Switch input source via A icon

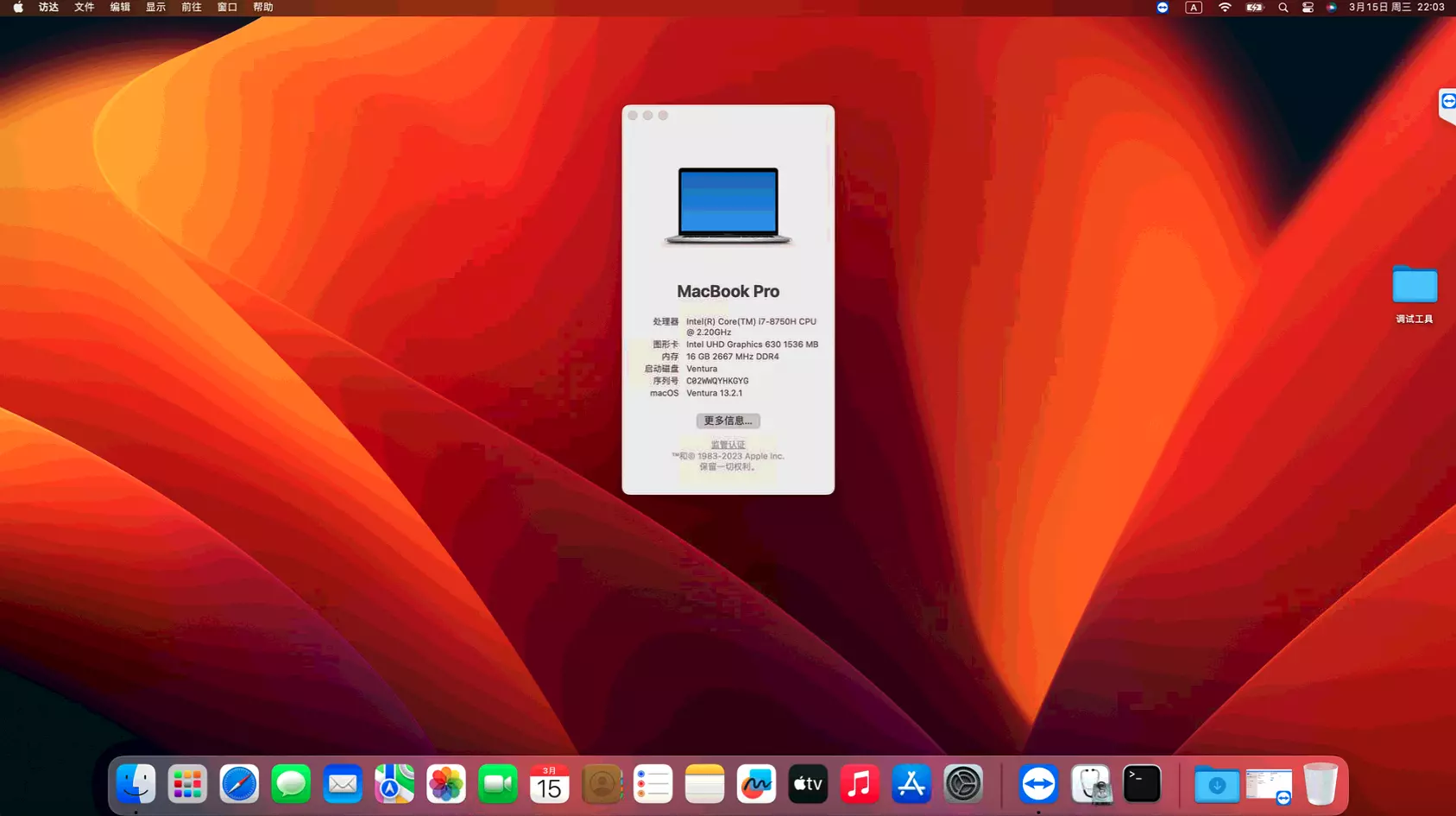point(1194,8)
